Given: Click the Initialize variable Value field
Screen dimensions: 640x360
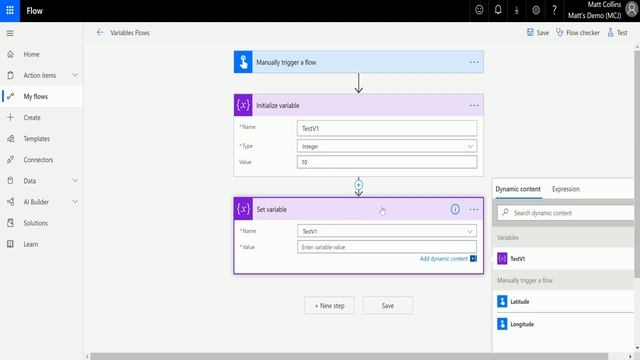Looking at the screenshot, I should pyautogui.click(x=387, y=162).
